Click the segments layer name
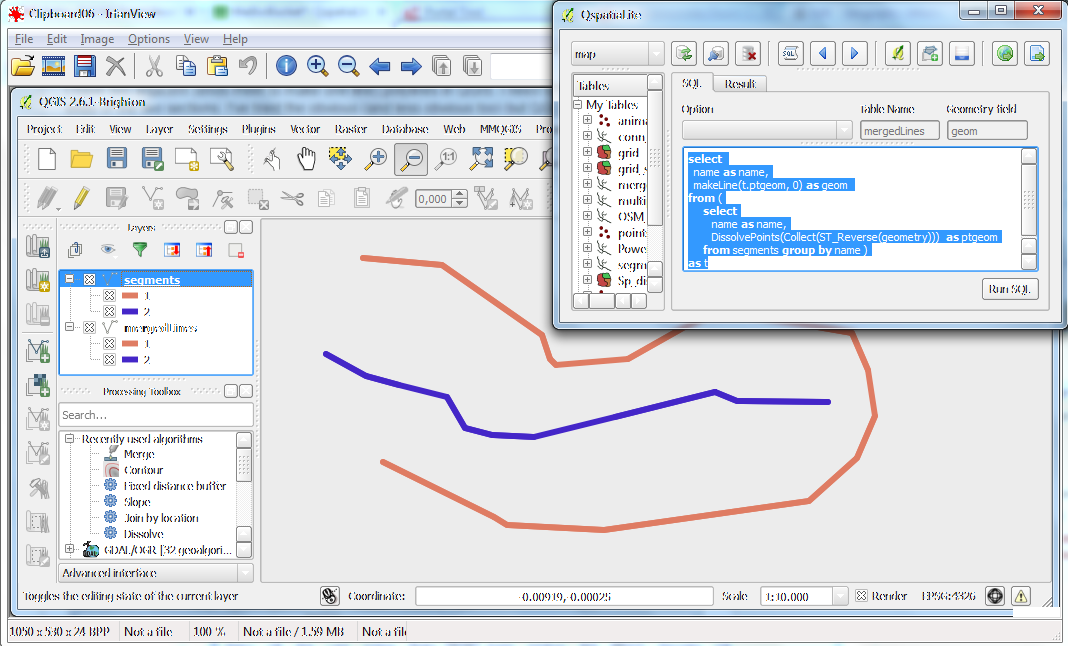The width and height of the screenshot is (1068, 646). coord(152,279)
